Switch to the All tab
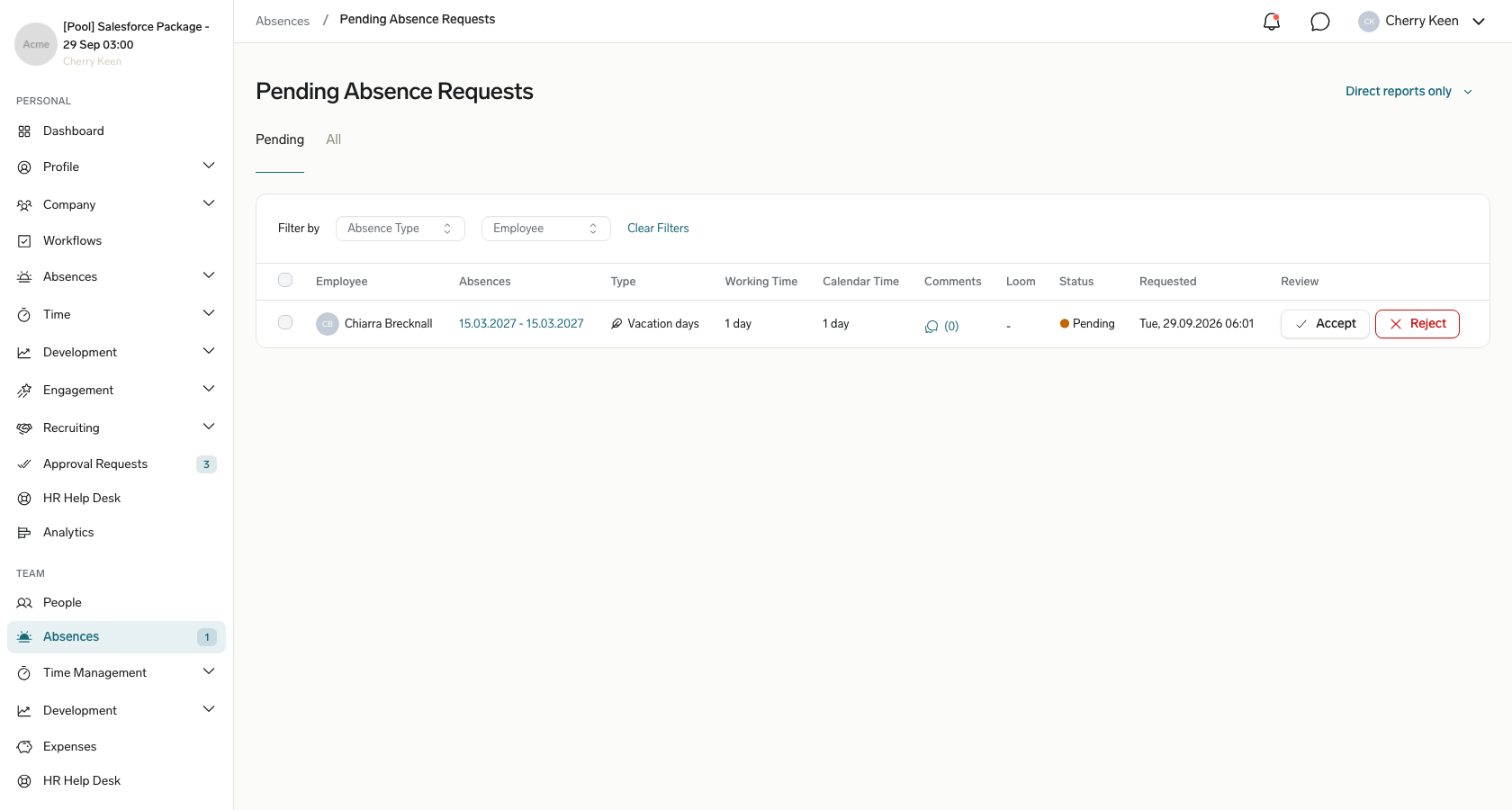 [x=333, y=139]
